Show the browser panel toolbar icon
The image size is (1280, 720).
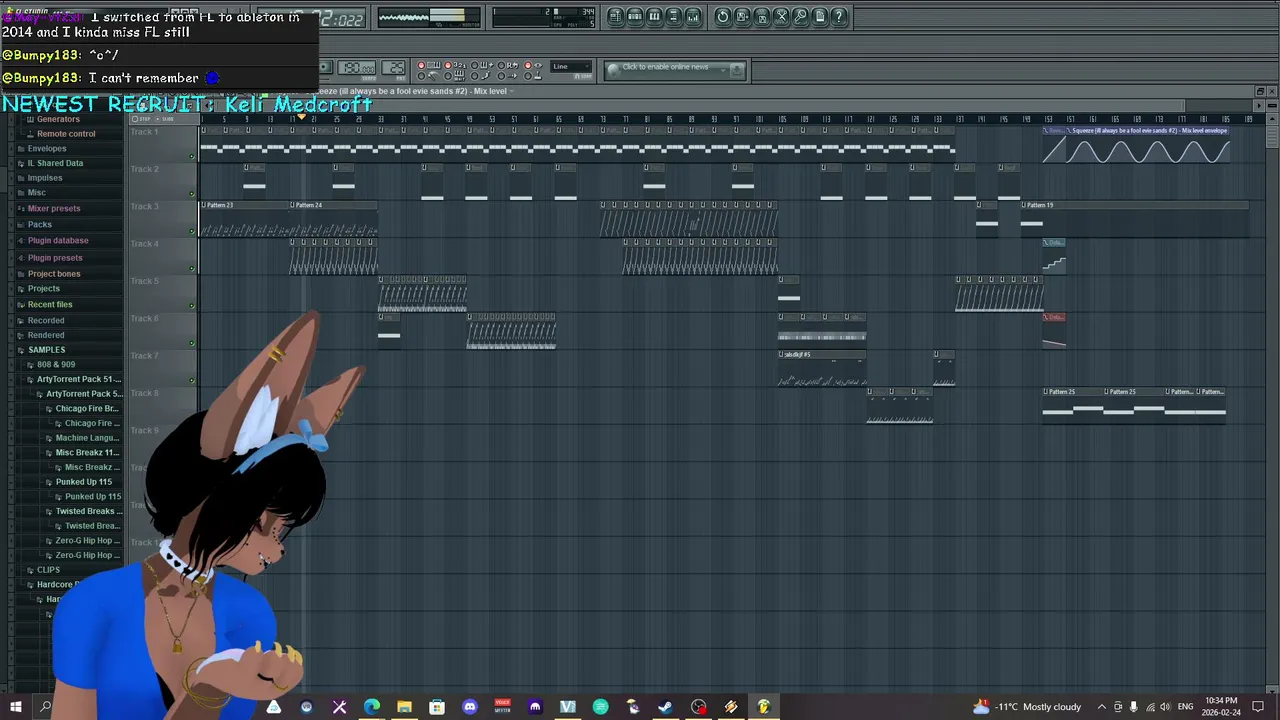[673, 16]
